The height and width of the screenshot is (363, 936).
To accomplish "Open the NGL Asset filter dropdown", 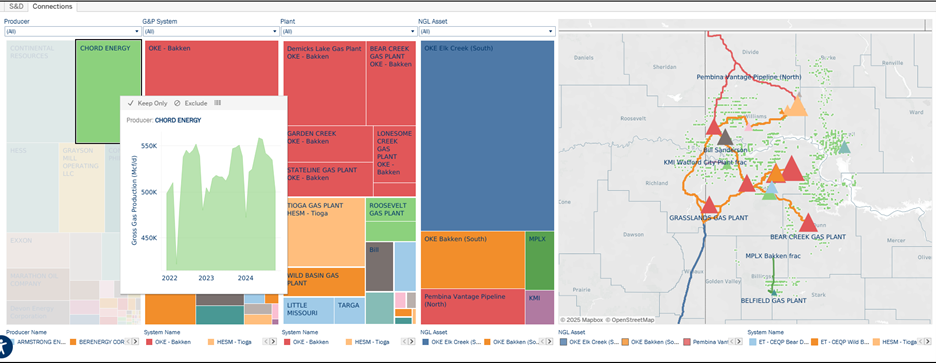I will click(487, 31).
